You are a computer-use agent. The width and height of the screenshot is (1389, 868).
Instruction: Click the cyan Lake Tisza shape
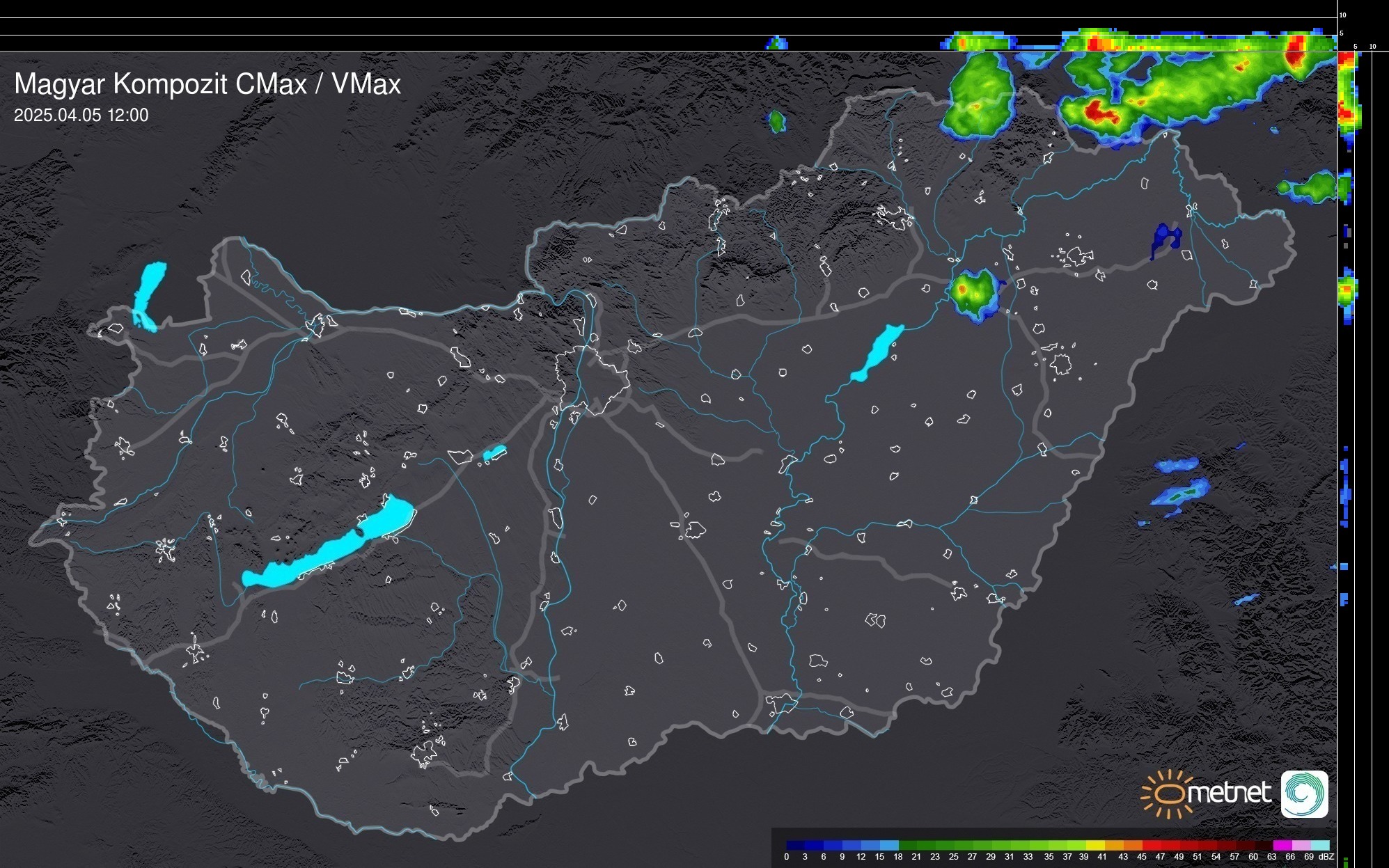click(877, 353)
